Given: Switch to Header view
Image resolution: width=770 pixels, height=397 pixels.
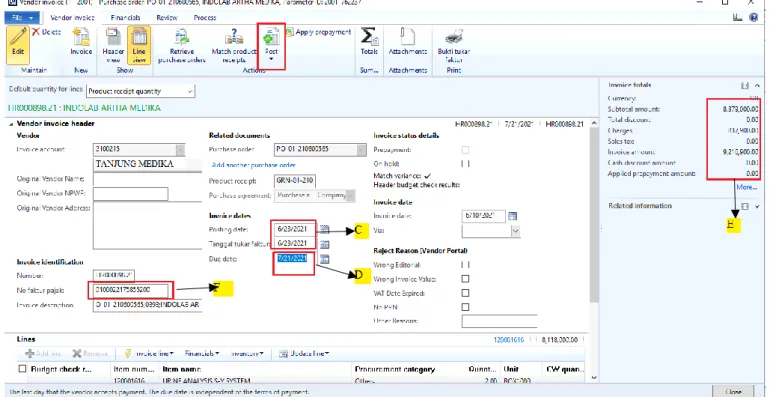Looking at the screenshot, I should (113, 45).
